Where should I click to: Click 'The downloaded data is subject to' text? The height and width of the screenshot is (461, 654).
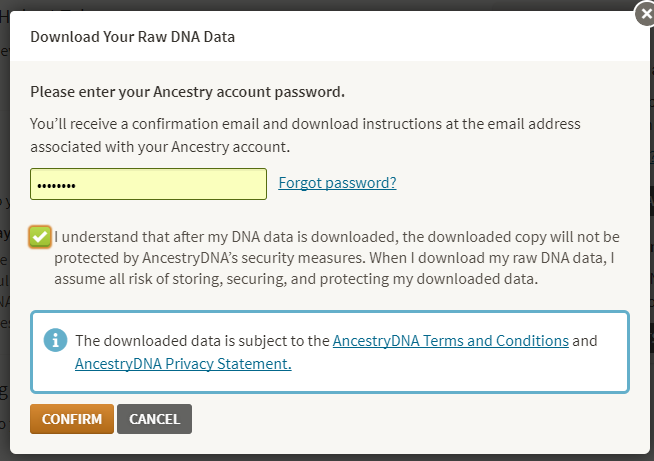pyautogui.click(x=202, y=341)
